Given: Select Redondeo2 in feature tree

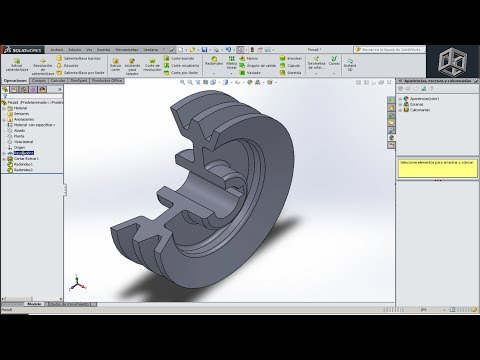Looking at the screenshot, I should [20, 170].
